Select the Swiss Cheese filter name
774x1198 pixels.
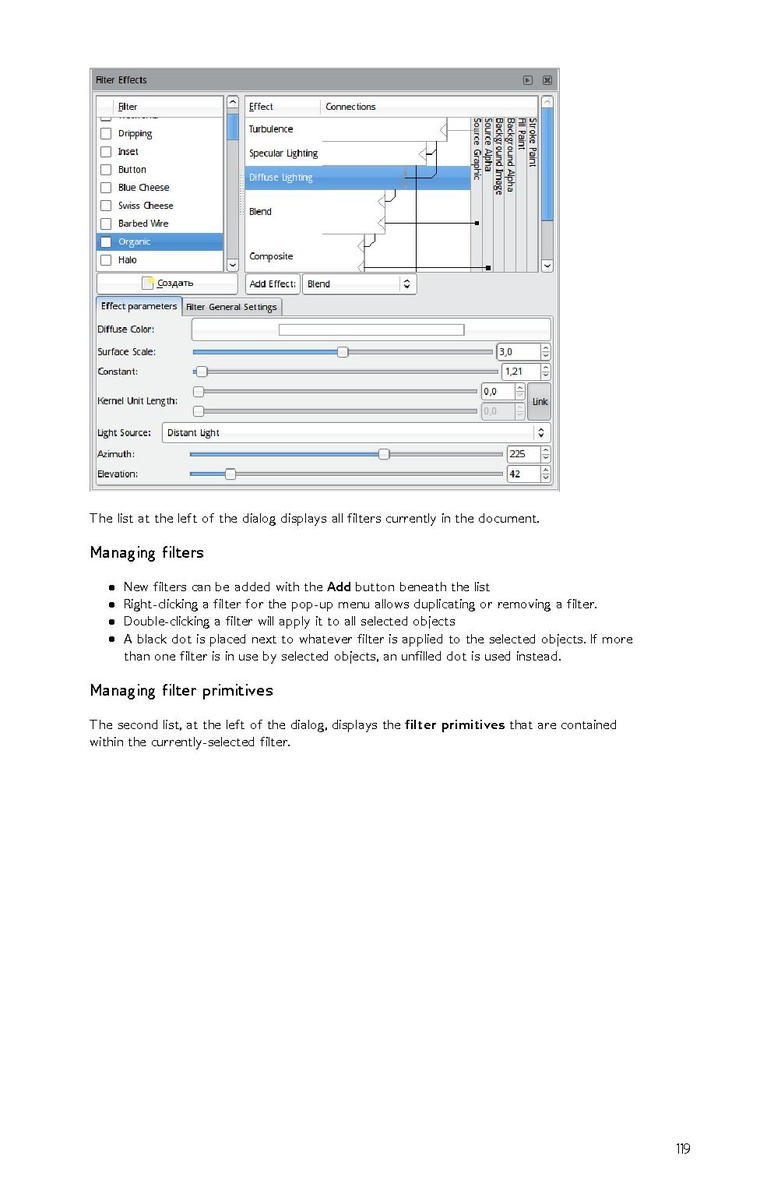coord(145,206)
